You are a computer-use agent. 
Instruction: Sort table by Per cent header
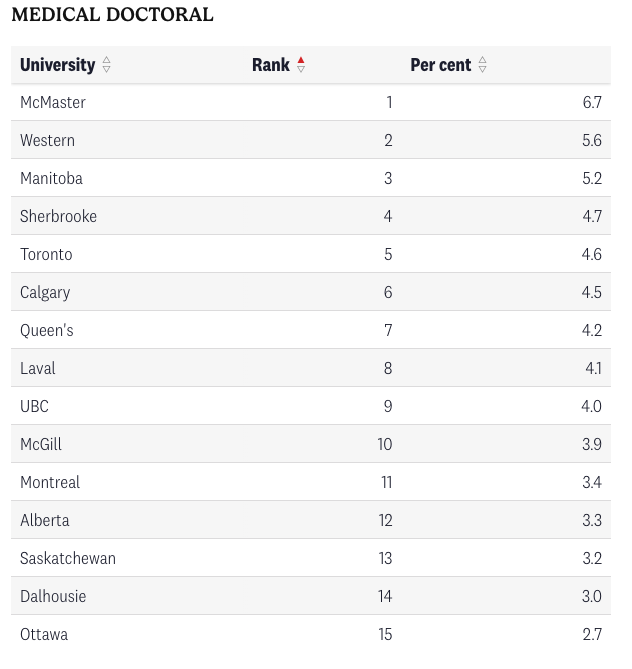coord(441,65)
